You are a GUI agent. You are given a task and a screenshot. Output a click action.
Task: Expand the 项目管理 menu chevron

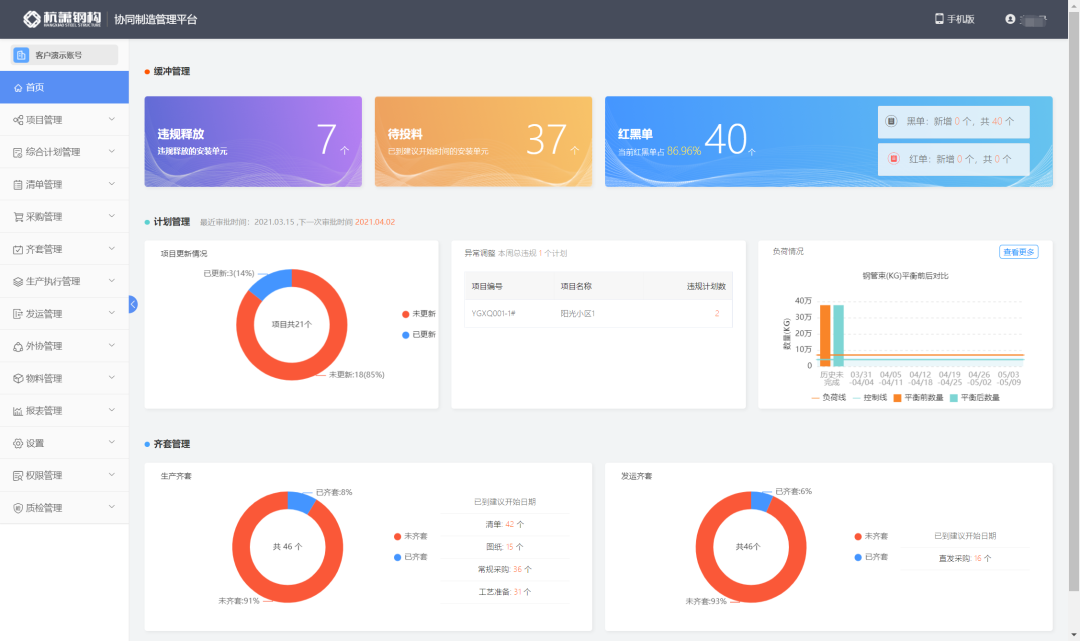[x=111, y=120]
